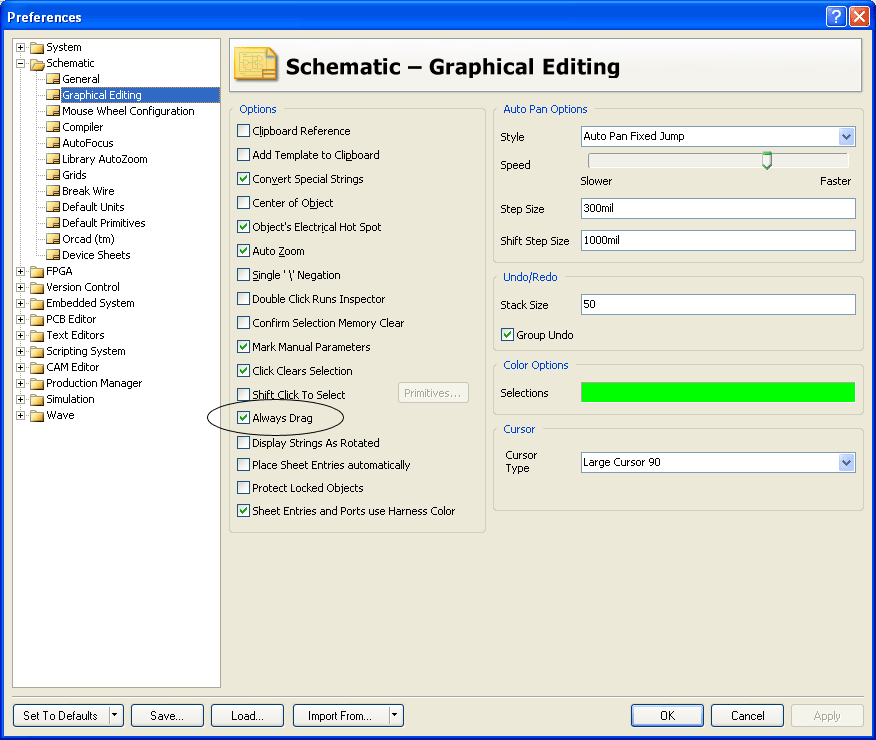Click into the Step Size field
Image resolution: width=876 pixels, height=740 pixels.
[718, 208]
